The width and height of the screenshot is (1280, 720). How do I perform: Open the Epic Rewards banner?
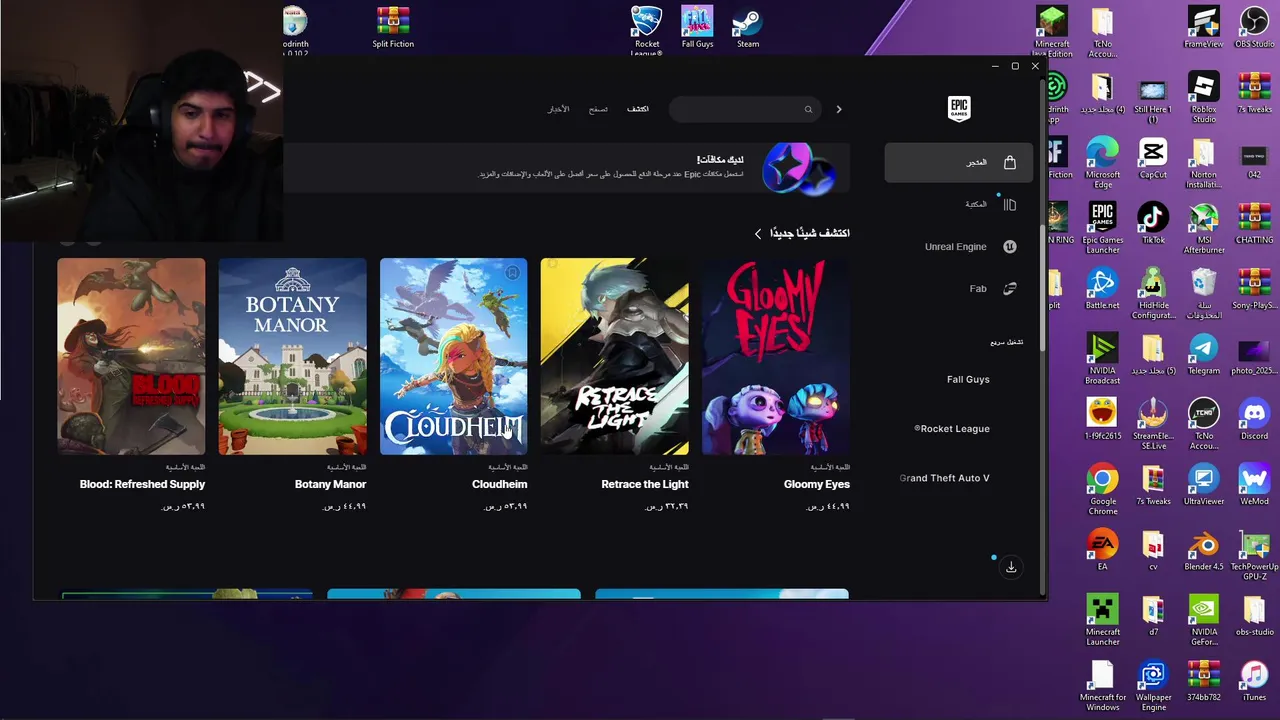pos(566,167)
